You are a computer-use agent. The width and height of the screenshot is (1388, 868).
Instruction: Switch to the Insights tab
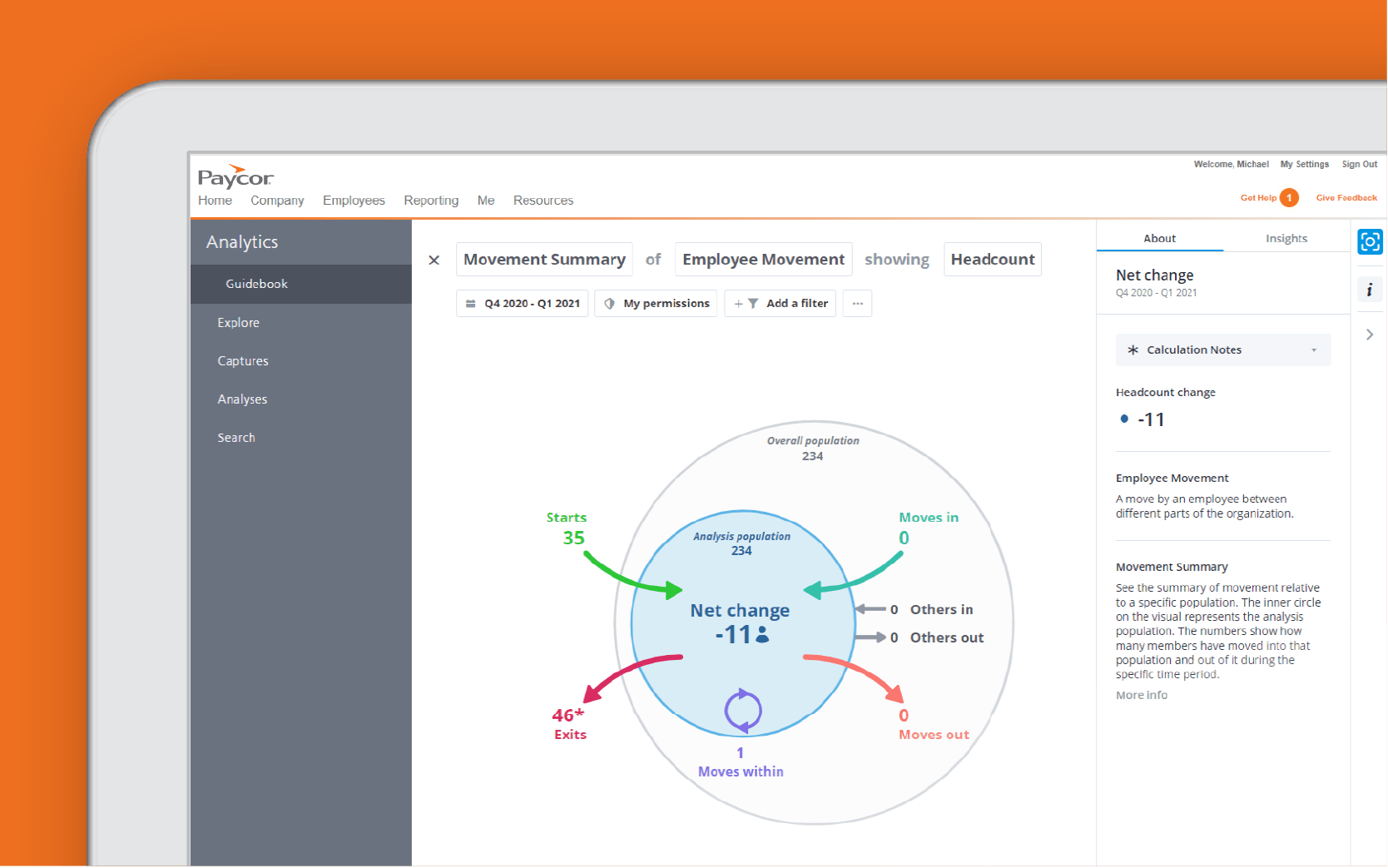[1286, 239]
